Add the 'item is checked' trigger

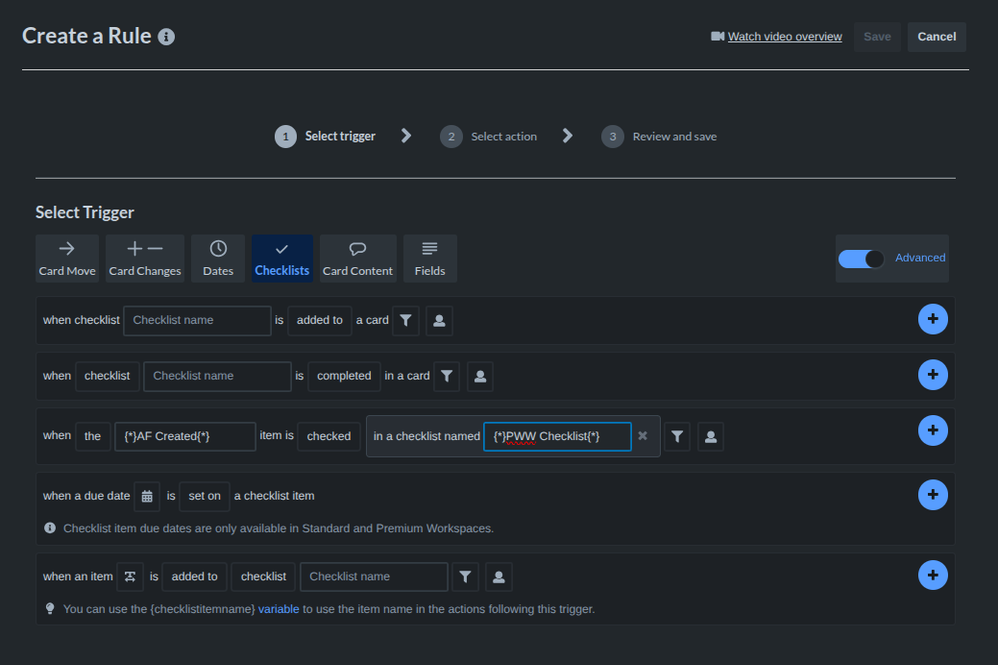(932, 430)
